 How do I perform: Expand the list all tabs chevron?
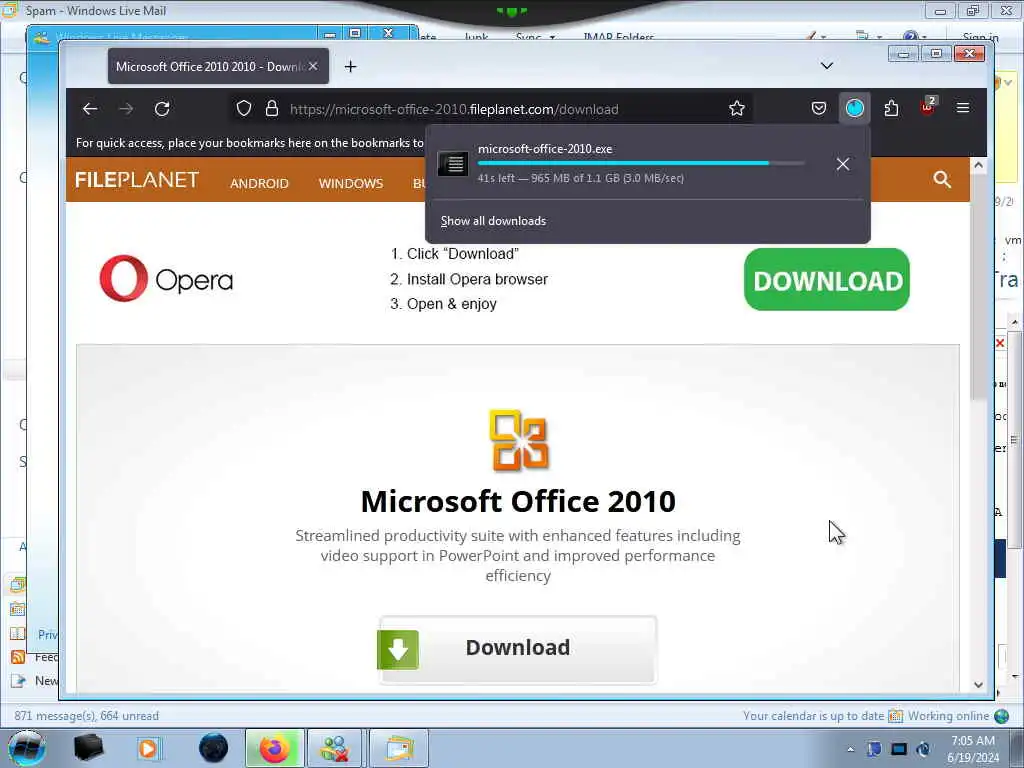(x=827, y=66)
